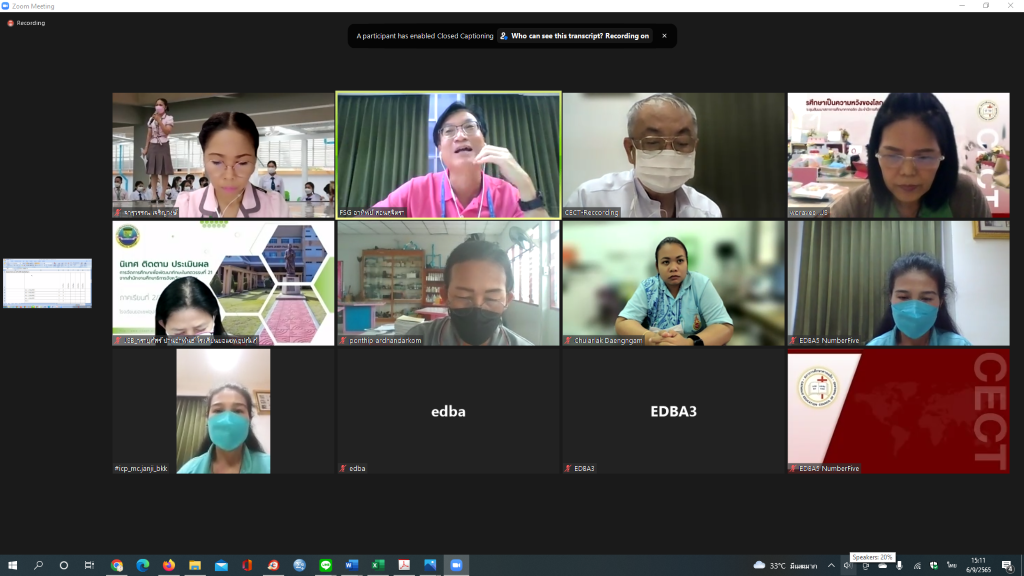Click the Zoom icon on the taskbar

click(x=456, y=565)
